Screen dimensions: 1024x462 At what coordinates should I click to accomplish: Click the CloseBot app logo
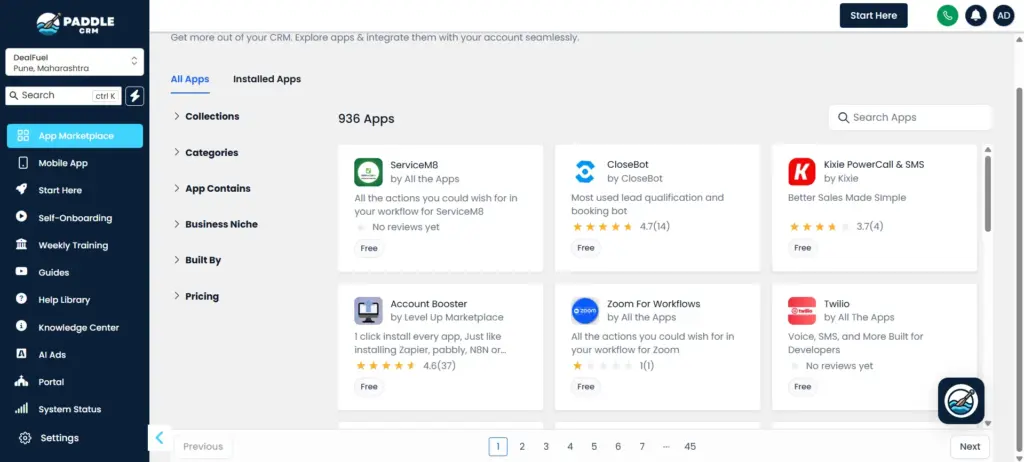(x=585, y=172)
